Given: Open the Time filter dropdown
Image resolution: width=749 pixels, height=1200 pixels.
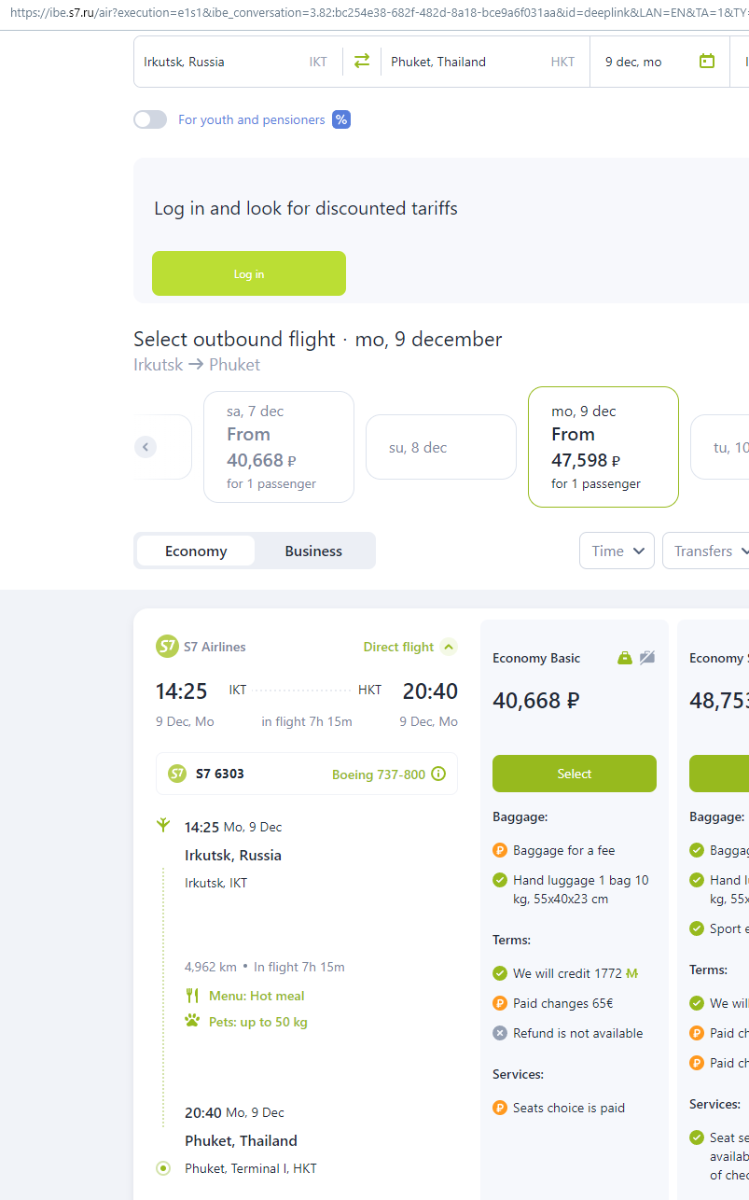Looking at the screenshot, I should click(617, 551).
